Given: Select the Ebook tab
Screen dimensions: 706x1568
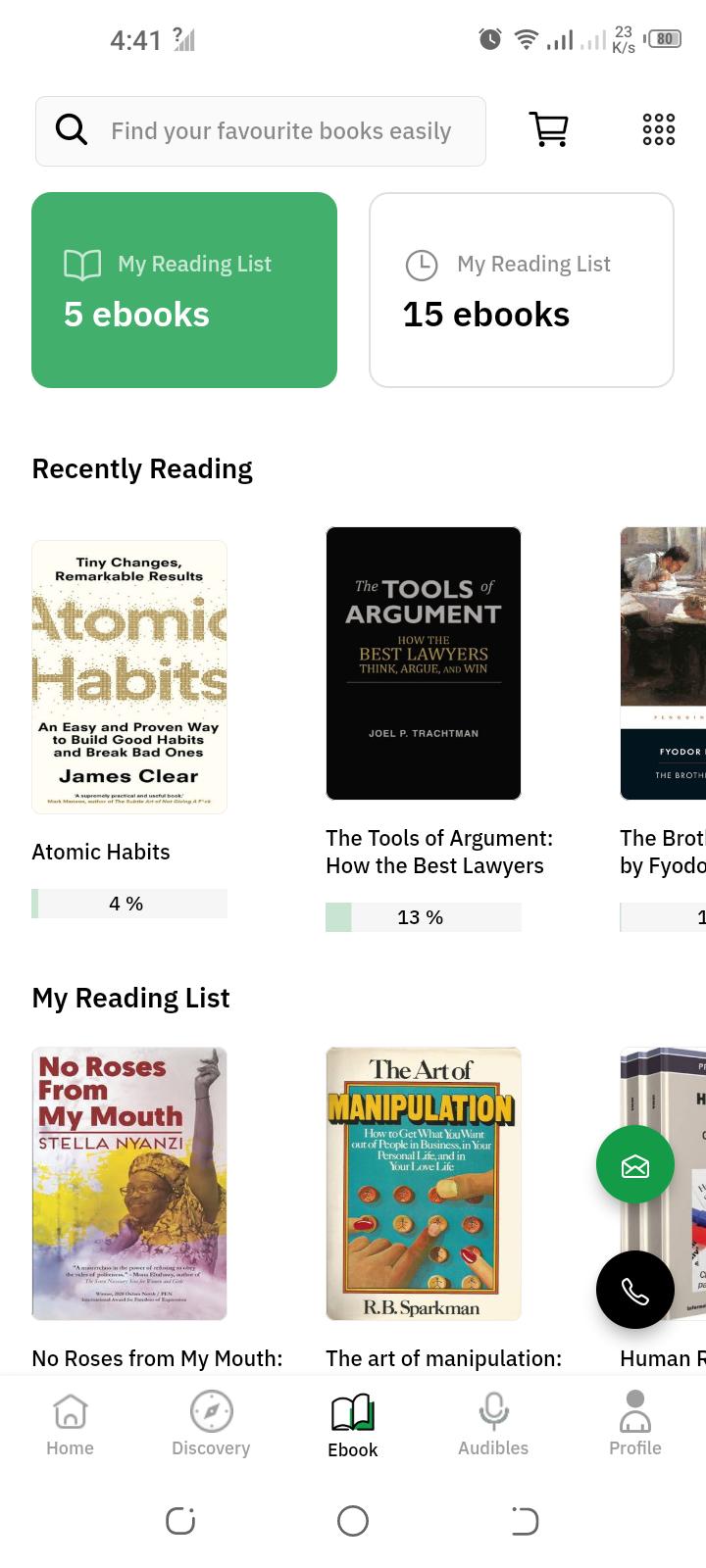Looking at the screenshot, I should tap(353, 1426).
